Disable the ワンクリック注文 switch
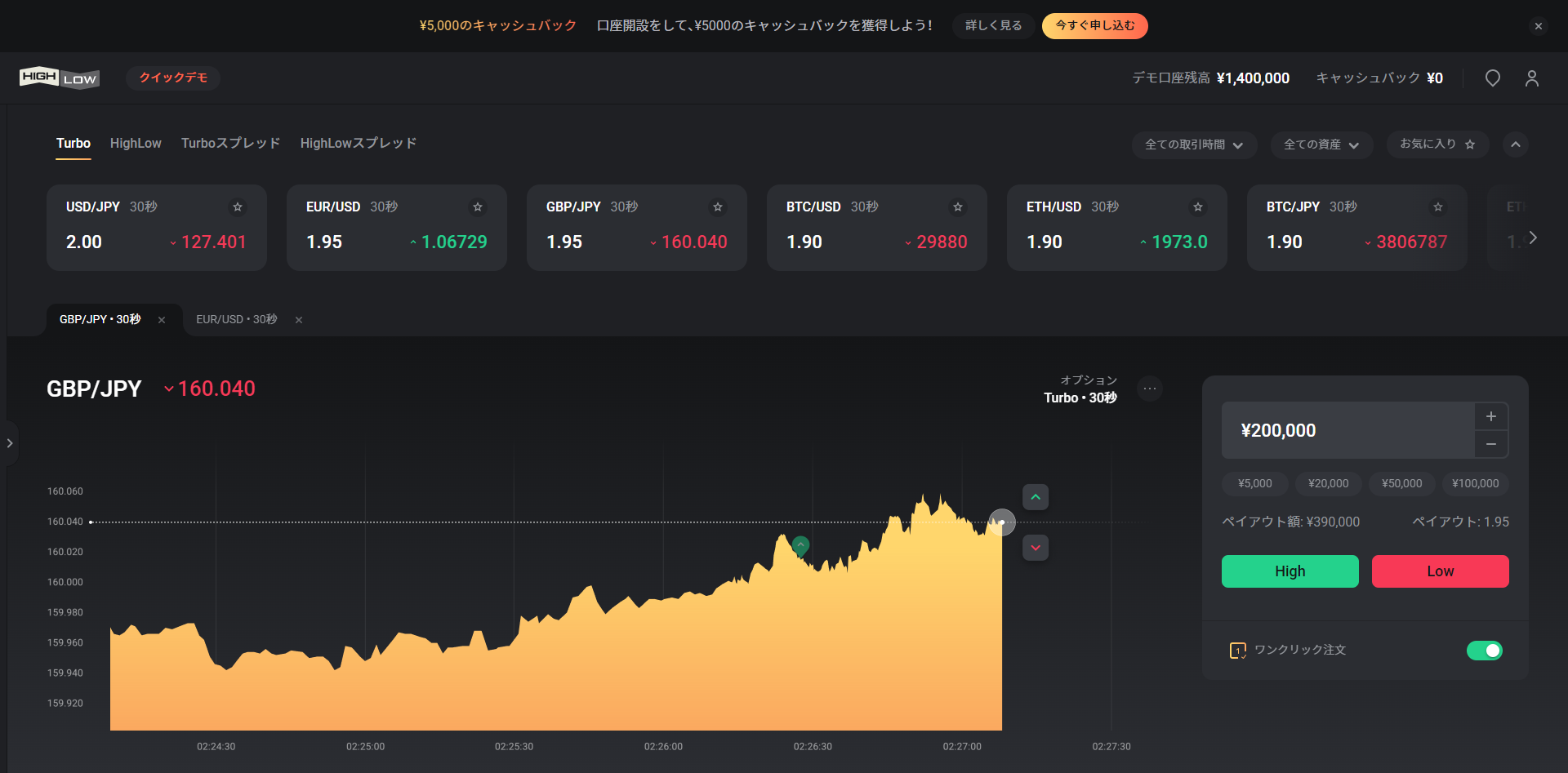Image resolution: width=1568 pixels, height=773 pixels. click(1485, 651)
